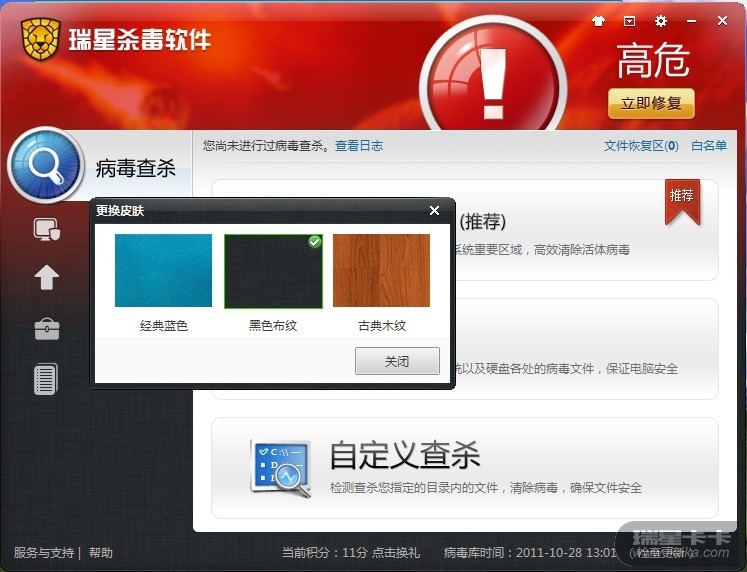This screenshot has width=747, height=572.
Task: Click the 经典蓝色 label text
Action: click(164, 326)
